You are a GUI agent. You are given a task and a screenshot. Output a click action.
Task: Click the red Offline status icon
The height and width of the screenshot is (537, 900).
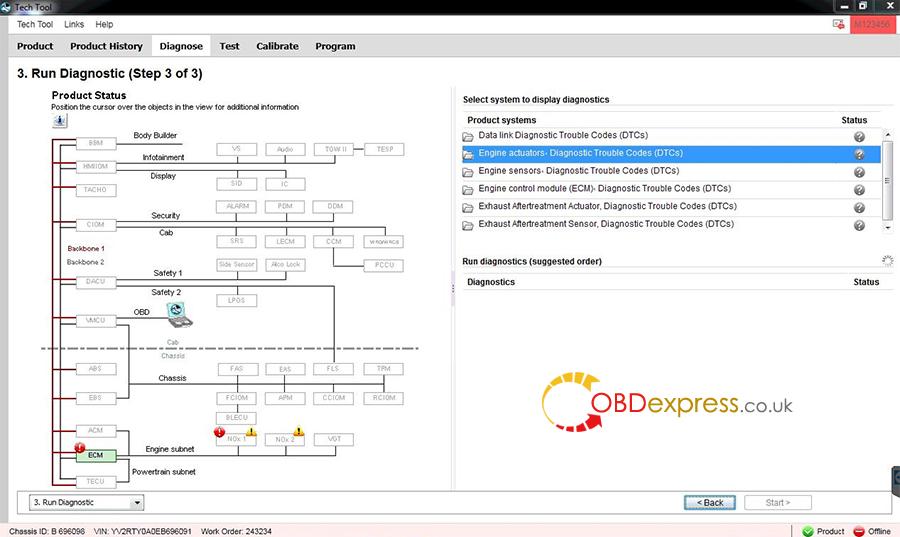858,531
